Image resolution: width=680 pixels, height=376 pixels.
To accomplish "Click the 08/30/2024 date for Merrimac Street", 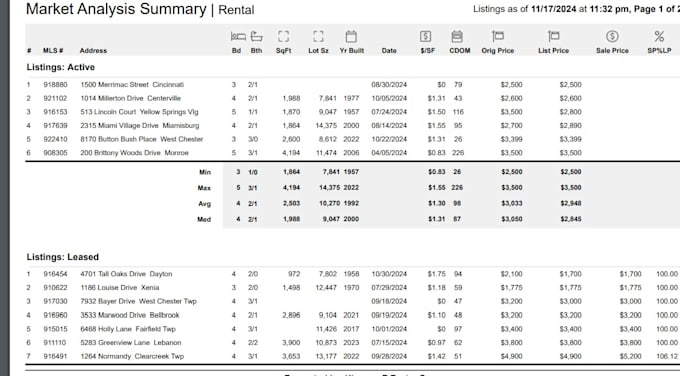I will pos(389,85).
